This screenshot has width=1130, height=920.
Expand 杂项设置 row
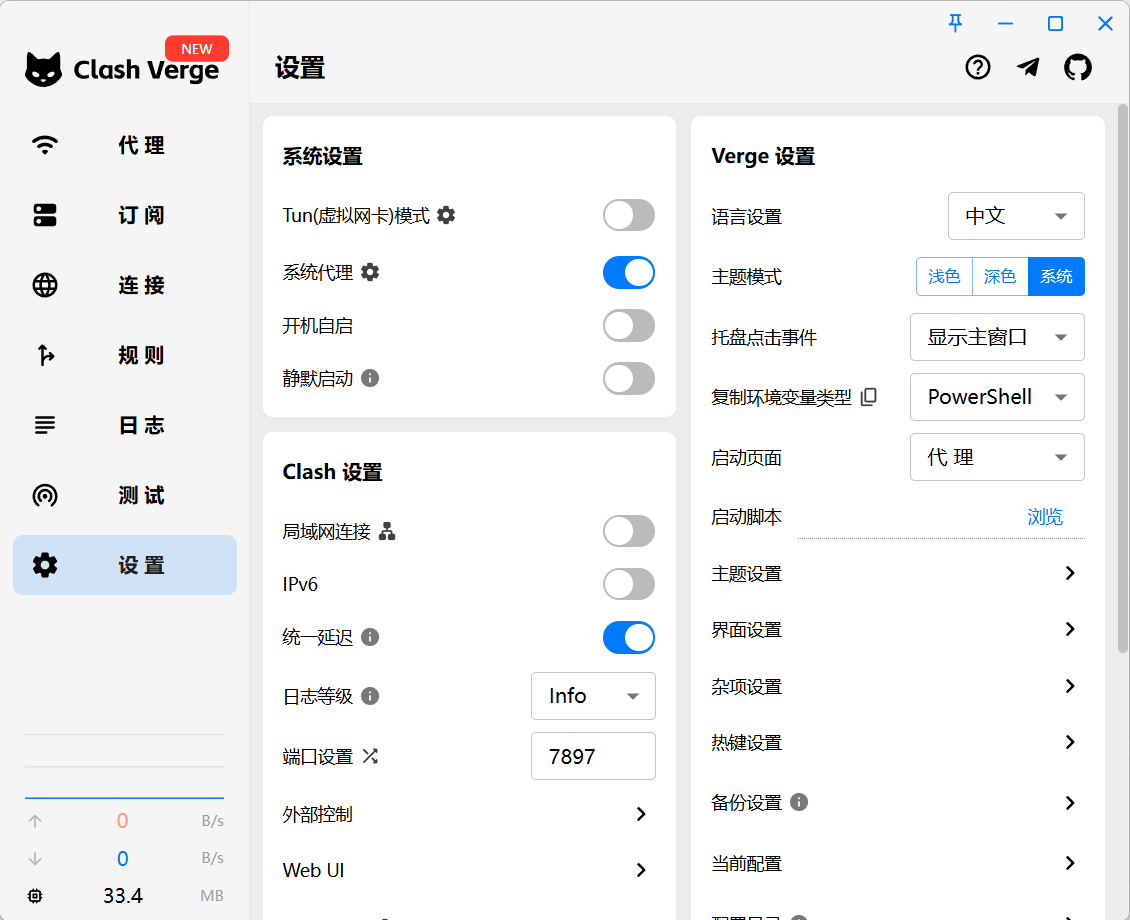[897, 686]
